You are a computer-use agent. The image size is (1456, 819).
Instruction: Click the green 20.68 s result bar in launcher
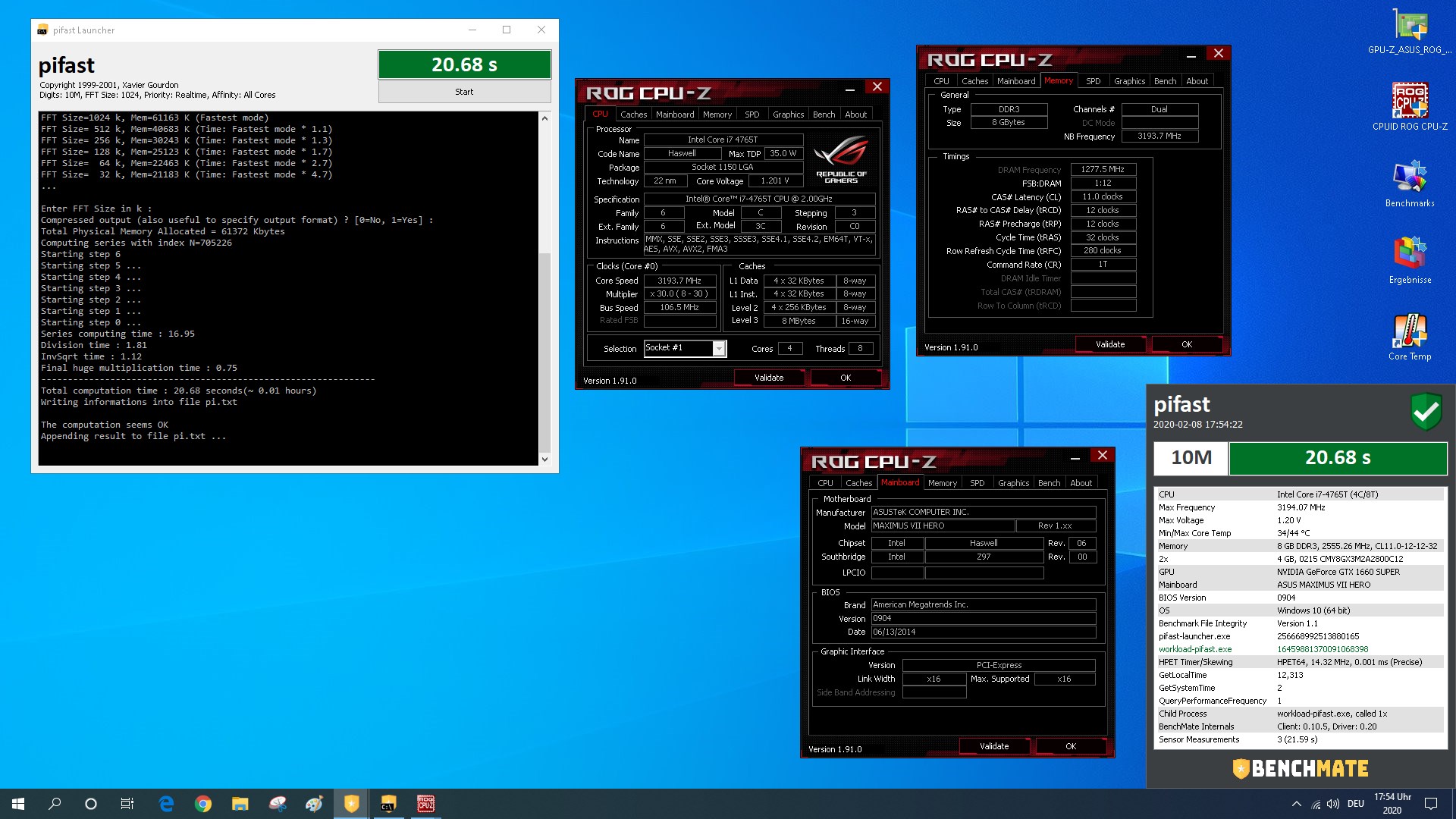pos(464,64)
